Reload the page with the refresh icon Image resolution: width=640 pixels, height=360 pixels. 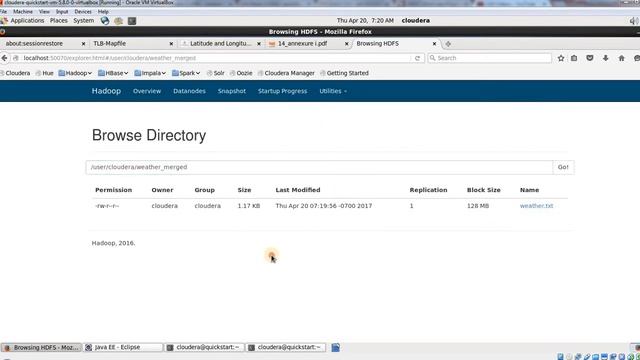pyautogui.click(x=417, y=58)
